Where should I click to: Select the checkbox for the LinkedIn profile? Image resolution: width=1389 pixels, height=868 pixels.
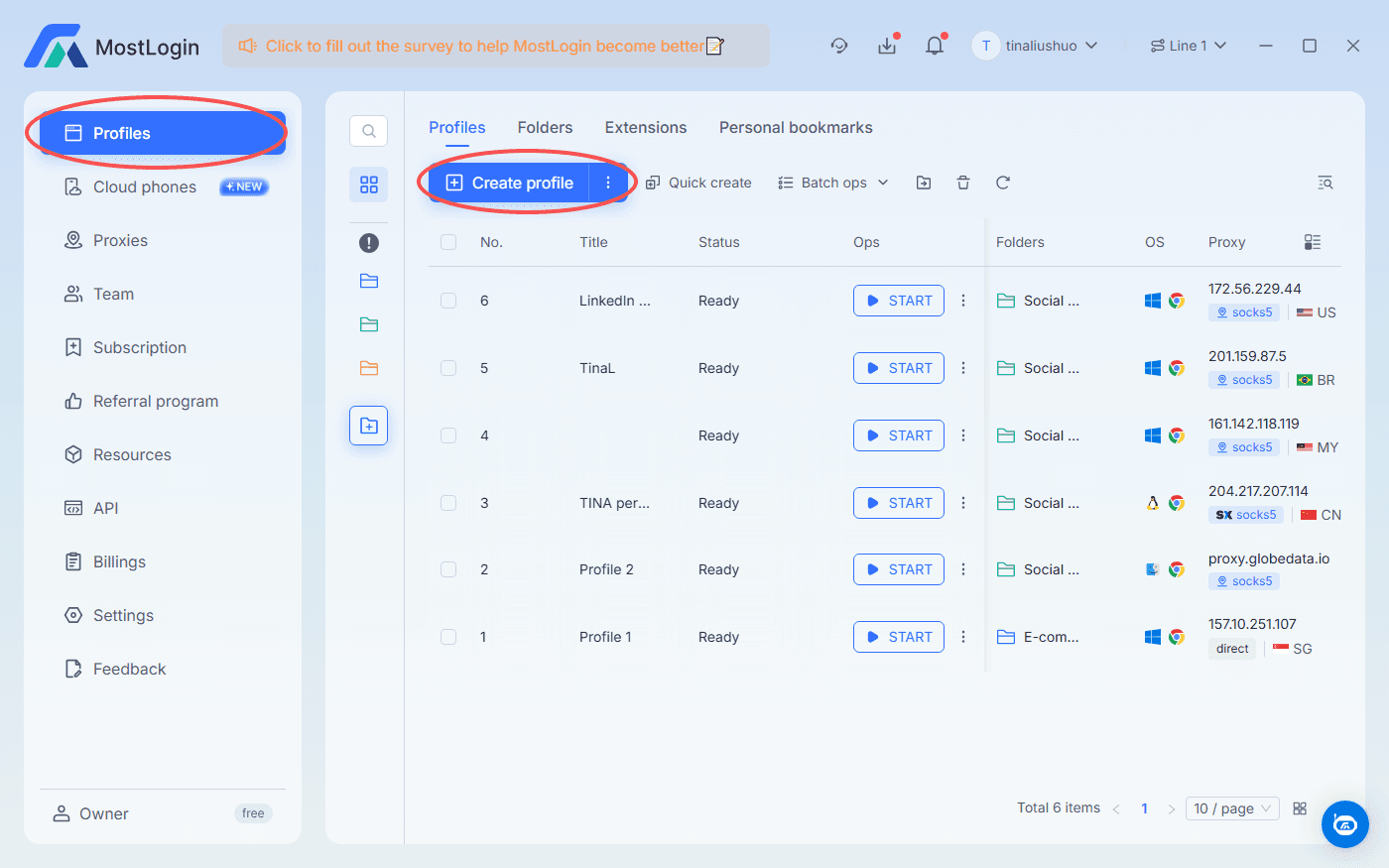pyautogui.click(x=447, y=300)
